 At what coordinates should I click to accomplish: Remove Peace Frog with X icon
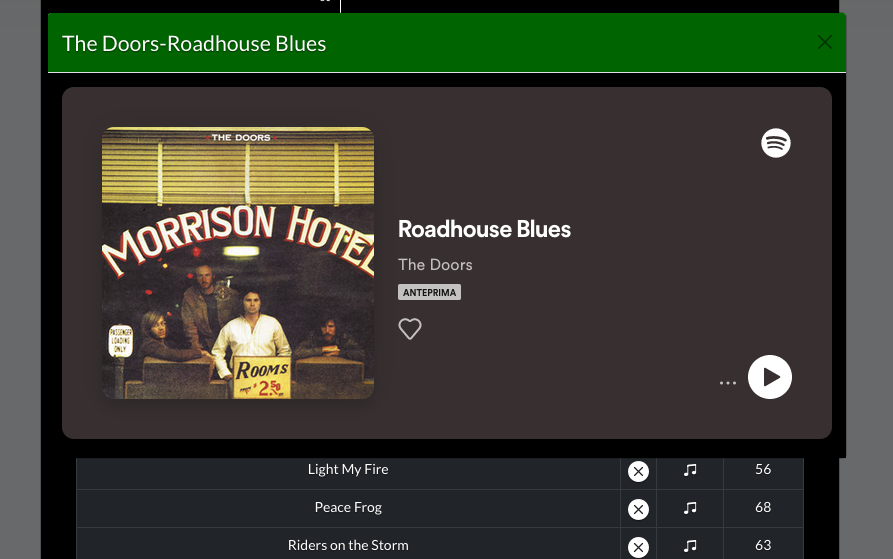pos(638,509)
